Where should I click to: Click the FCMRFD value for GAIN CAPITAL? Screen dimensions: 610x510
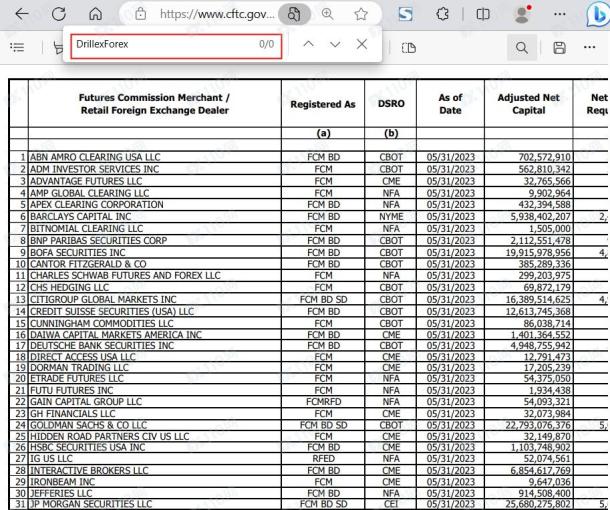pyautogui.click(x=323, y=401)
